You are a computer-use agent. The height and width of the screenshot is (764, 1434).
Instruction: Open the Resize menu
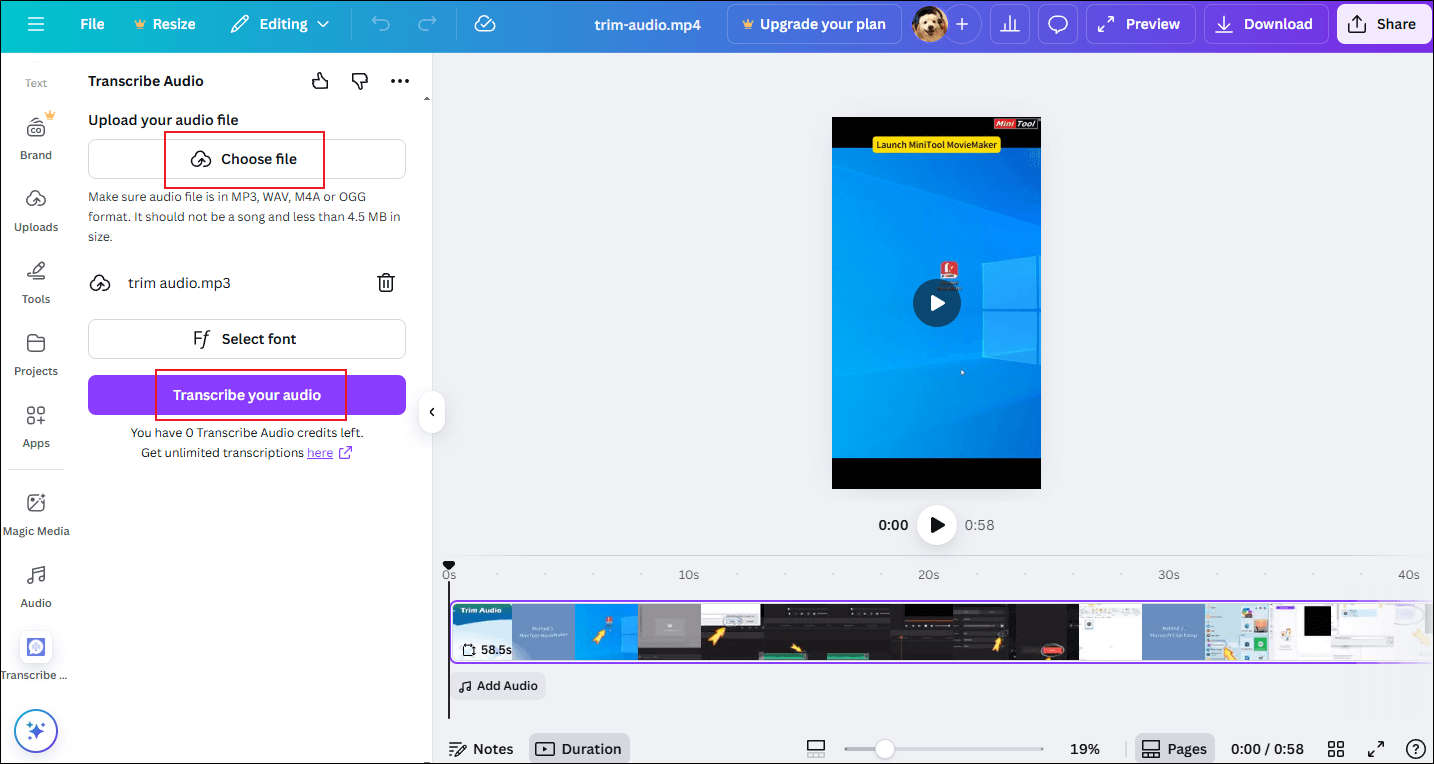(x=165, y=24)
